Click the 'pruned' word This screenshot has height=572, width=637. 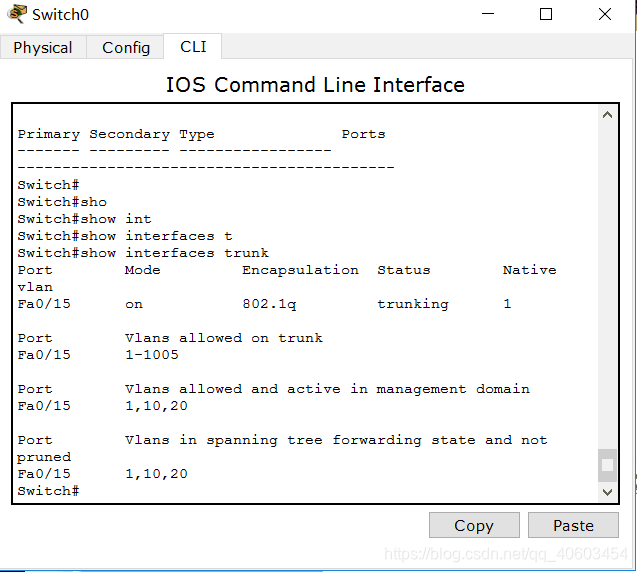(x=44, y=457)
